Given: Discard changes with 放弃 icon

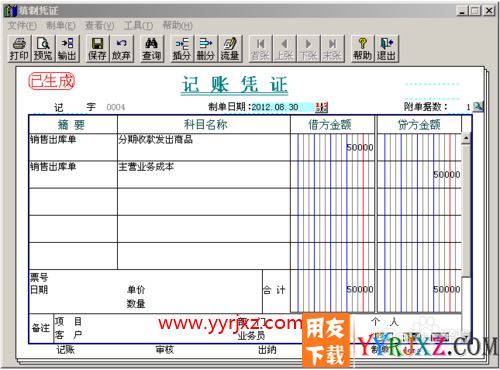Looking at the screenshot, I should point(121,49).
